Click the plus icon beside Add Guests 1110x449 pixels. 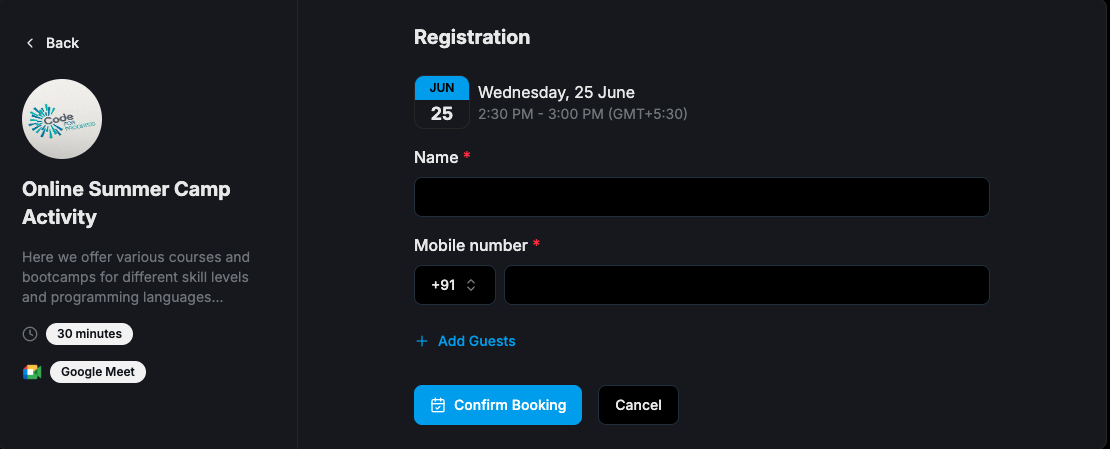tap(421, 341)
